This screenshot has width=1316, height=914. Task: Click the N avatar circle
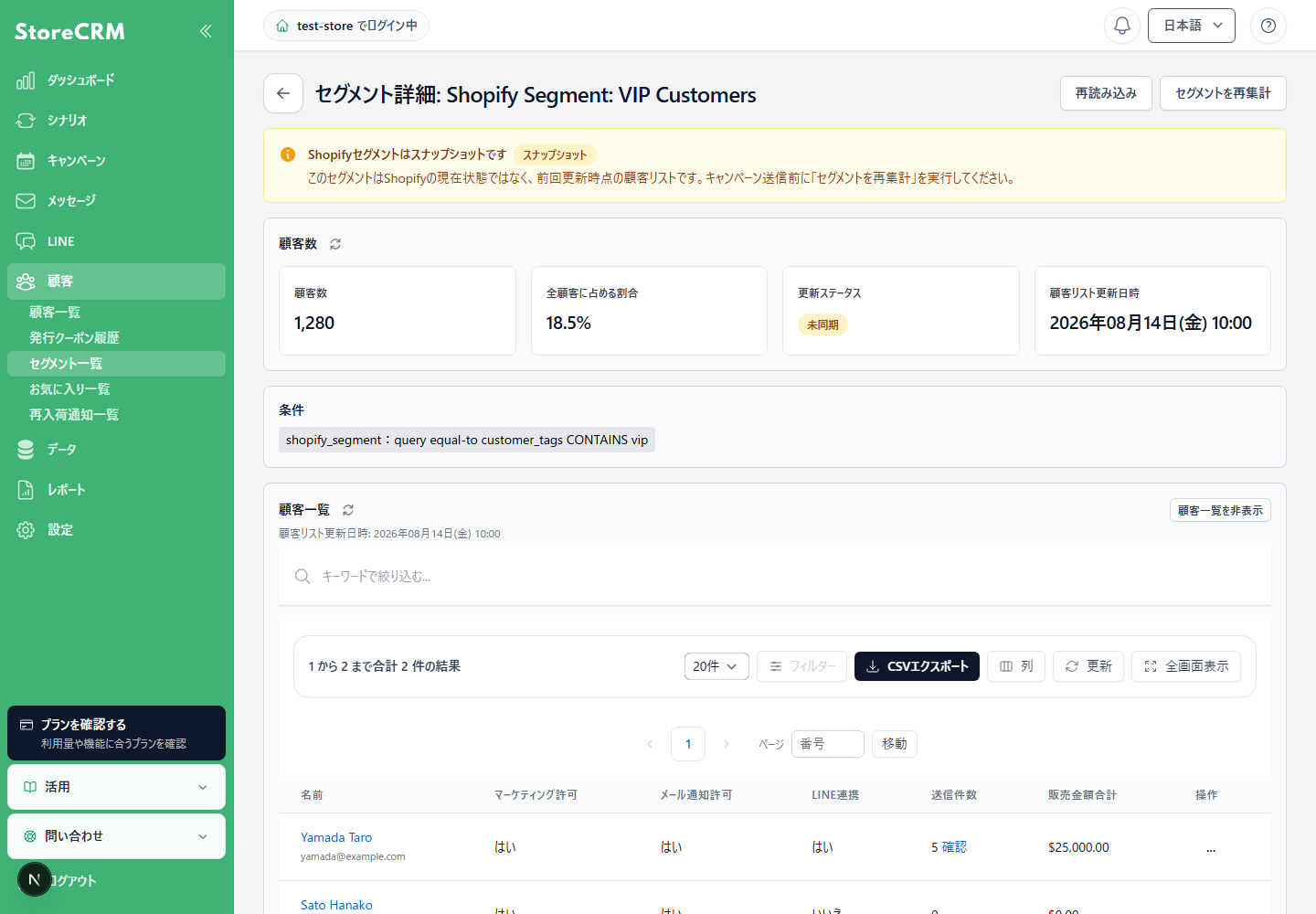point(35,880)
